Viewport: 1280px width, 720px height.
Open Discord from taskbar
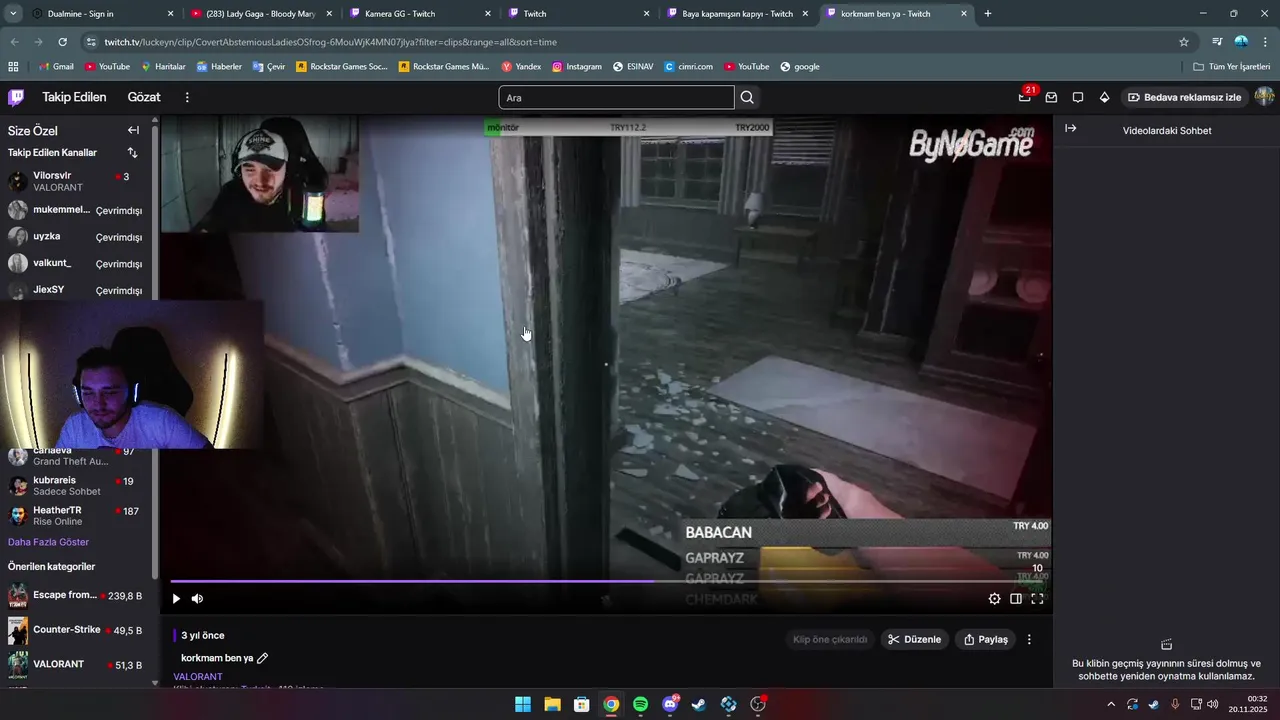click(x=670, y=704)
